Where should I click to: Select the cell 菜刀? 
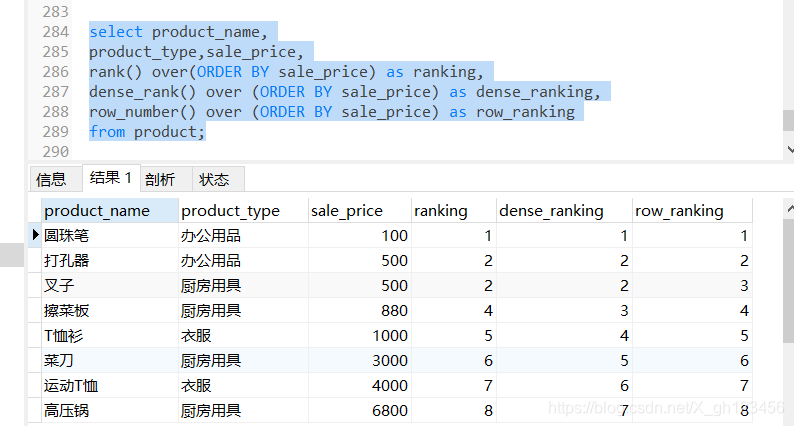coord(110,360)
